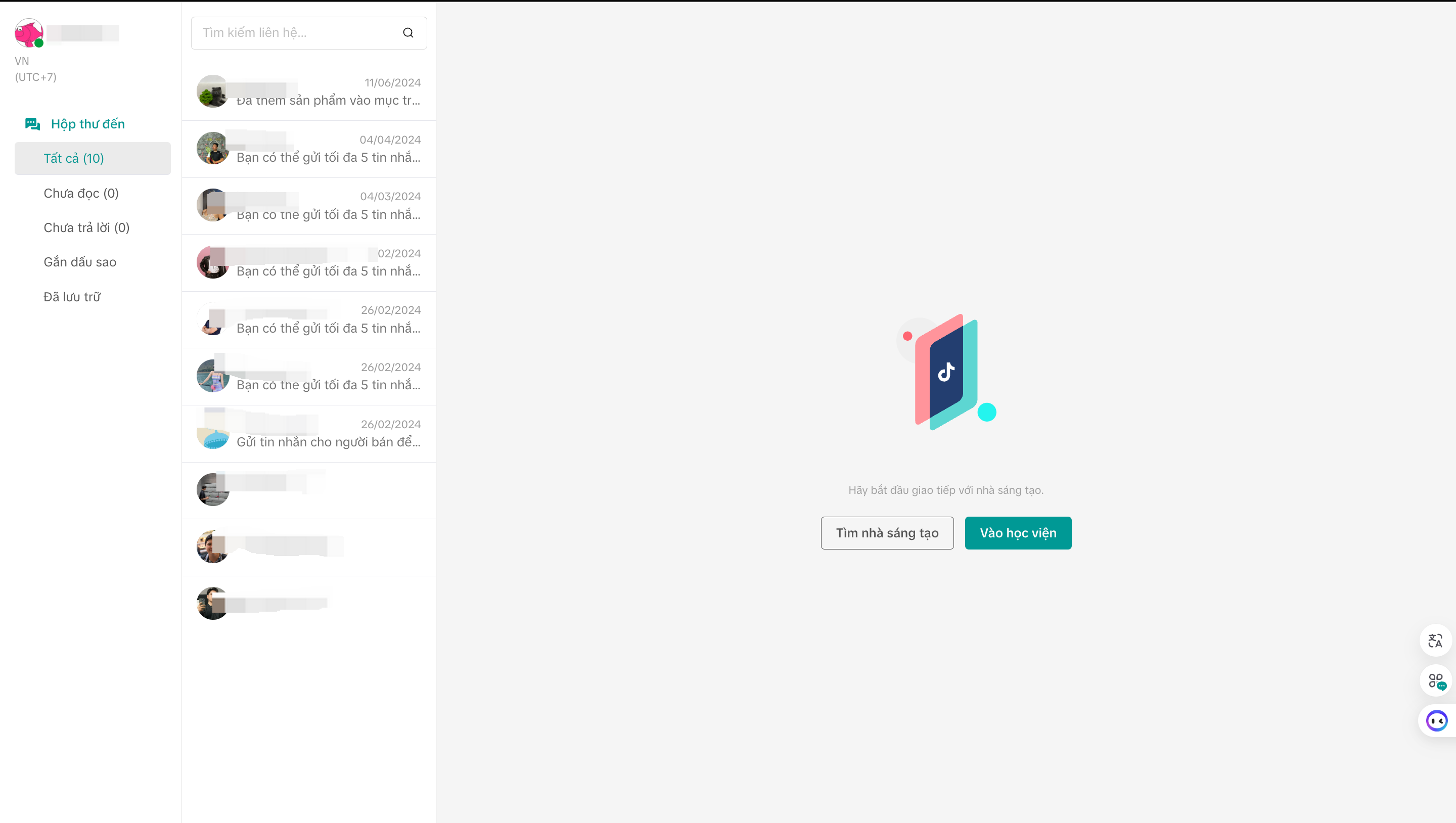1456x823 pixels.
Task: Open Gắn dấu sao messages
Action: point(80,262)
